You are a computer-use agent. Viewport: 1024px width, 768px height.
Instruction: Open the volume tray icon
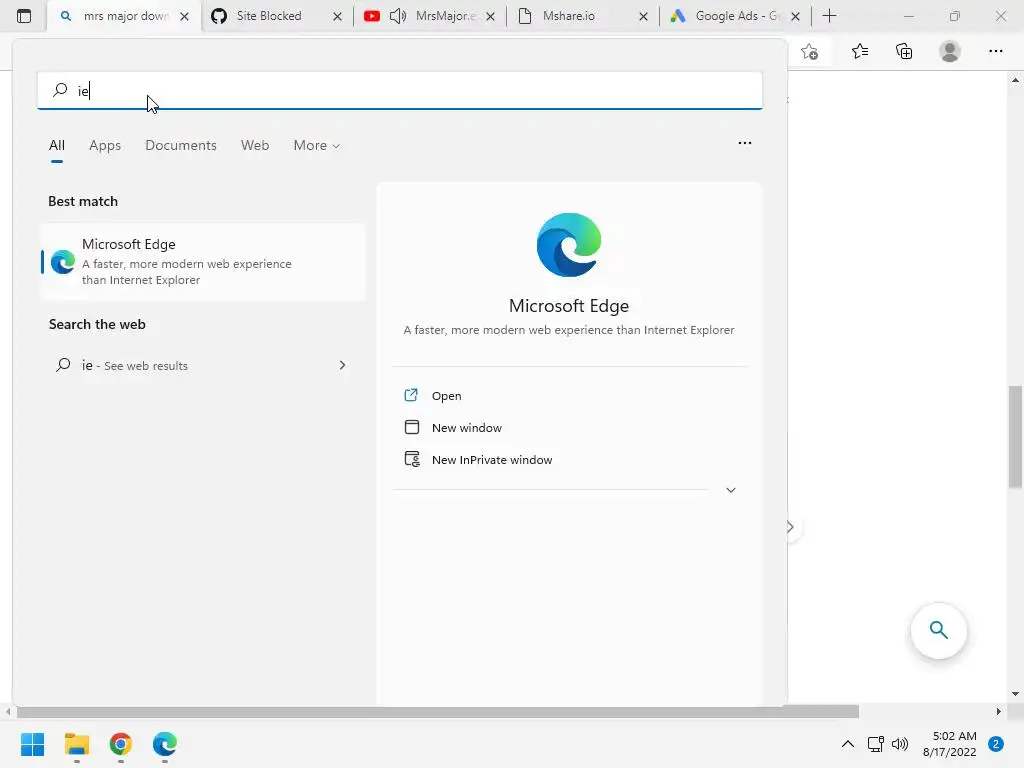(900, 744)
